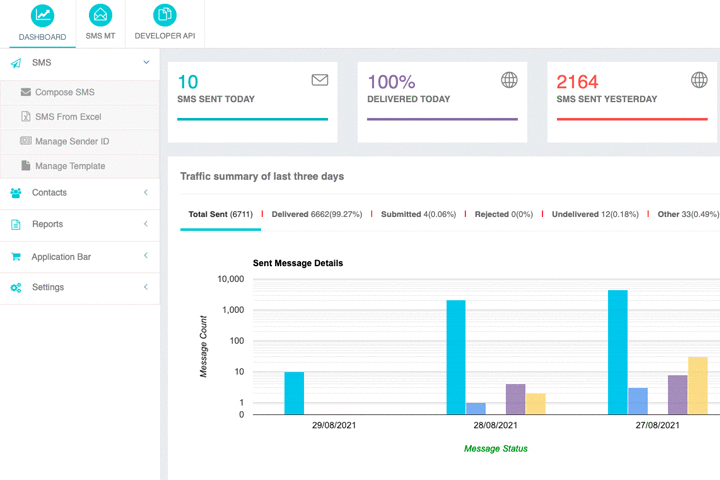Expand the Reports sidebar menu
This screenshot has height=480, width=720.
point(146,224)
